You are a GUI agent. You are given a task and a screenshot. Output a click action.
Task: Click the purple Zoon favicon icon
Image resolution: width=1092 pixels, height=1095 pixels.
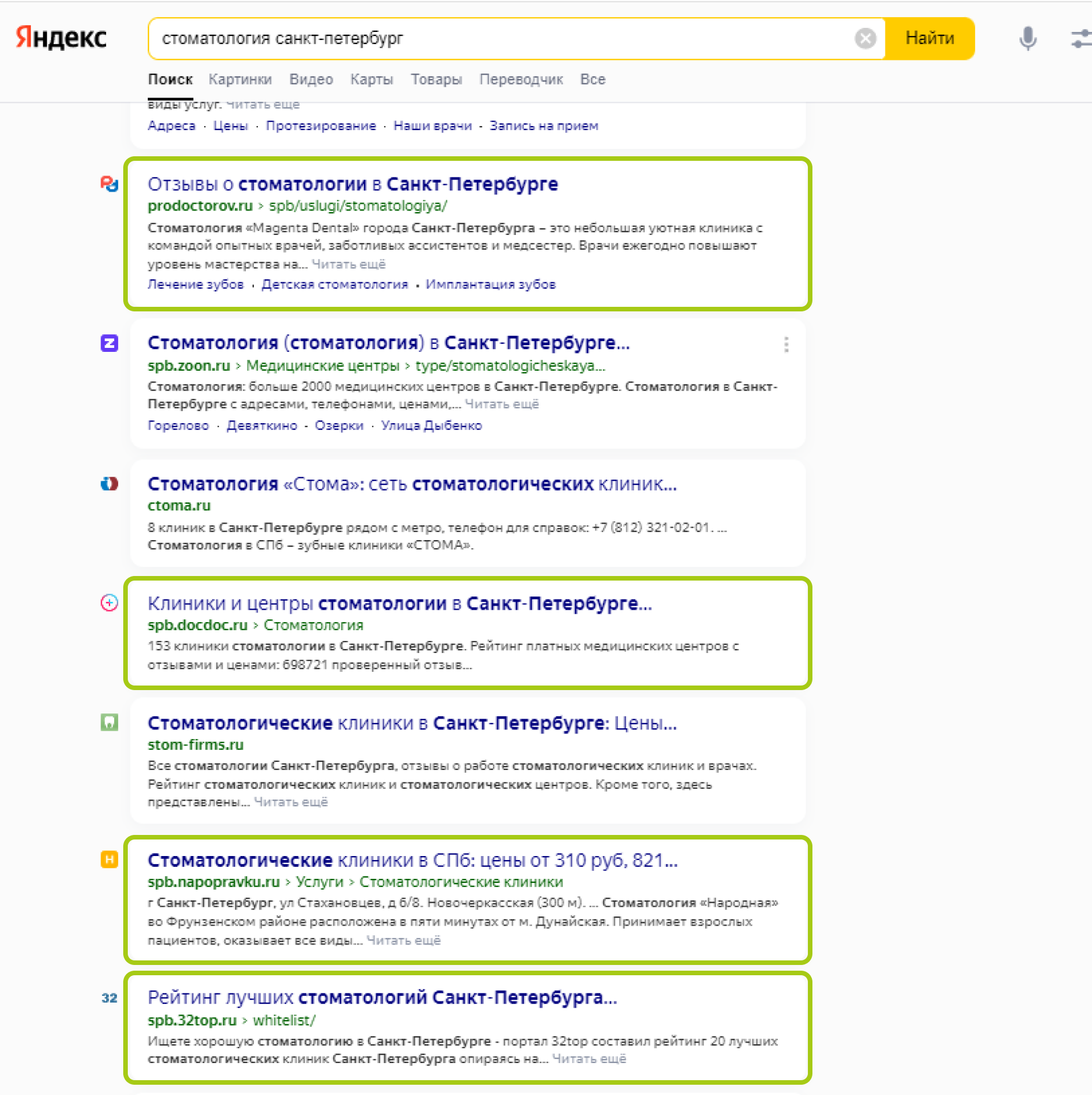click(x=109, y=343)
